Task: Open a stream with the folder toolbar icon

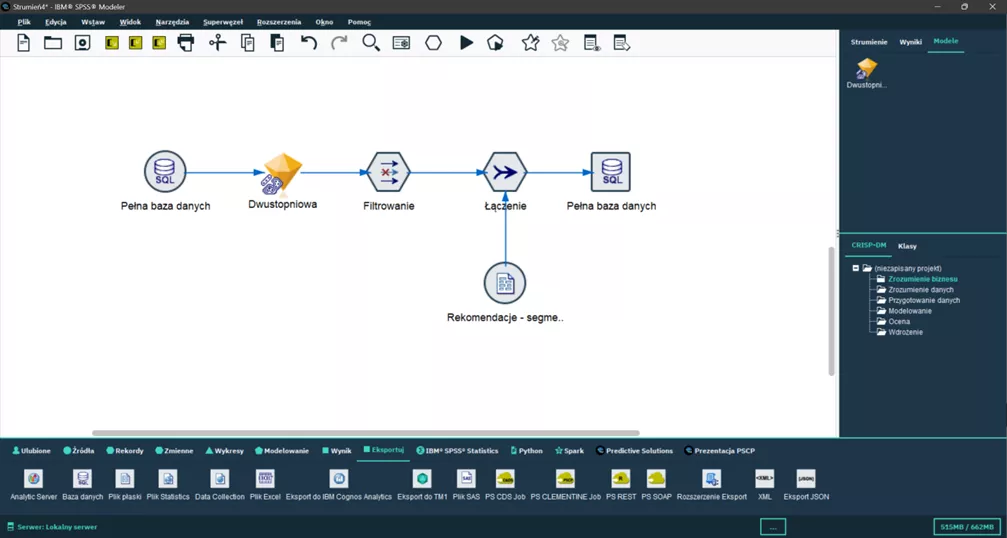Action: (x=53, y=43)
